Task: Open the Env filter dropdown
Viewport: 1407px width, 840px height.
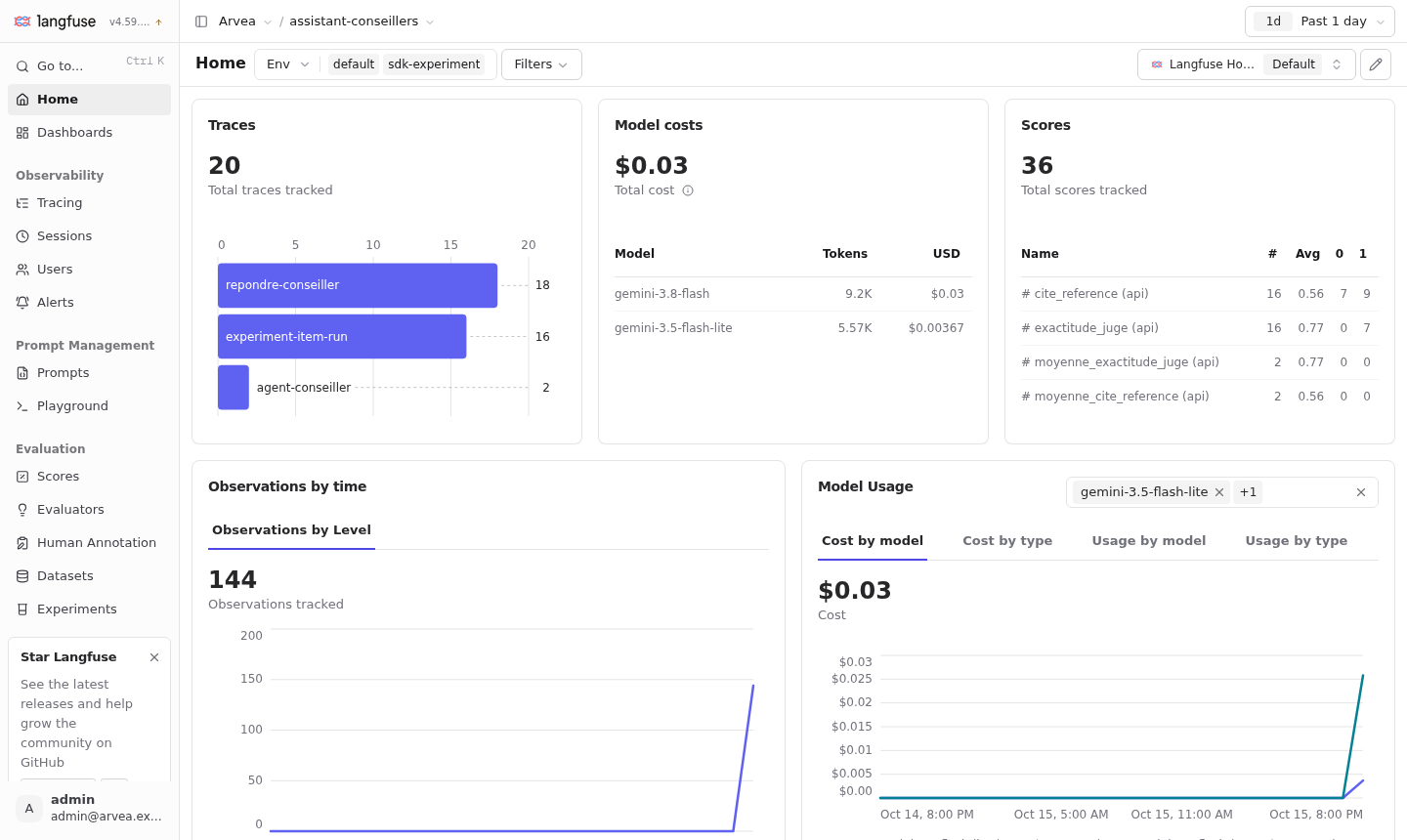Action: [287, 64]
